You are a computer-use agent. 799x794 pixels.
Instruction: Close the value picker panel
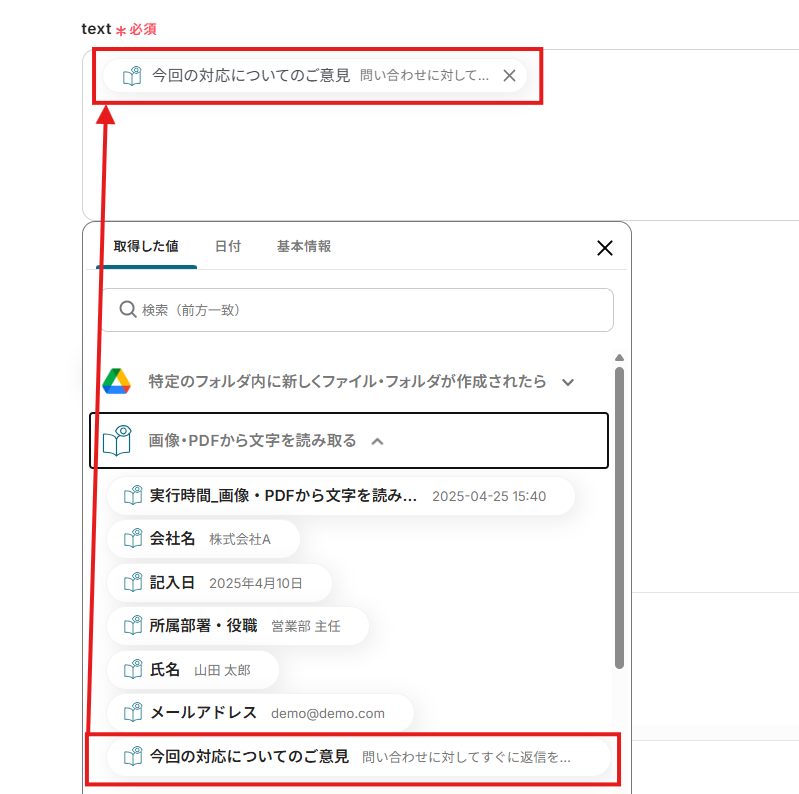(x=604, y=248)
